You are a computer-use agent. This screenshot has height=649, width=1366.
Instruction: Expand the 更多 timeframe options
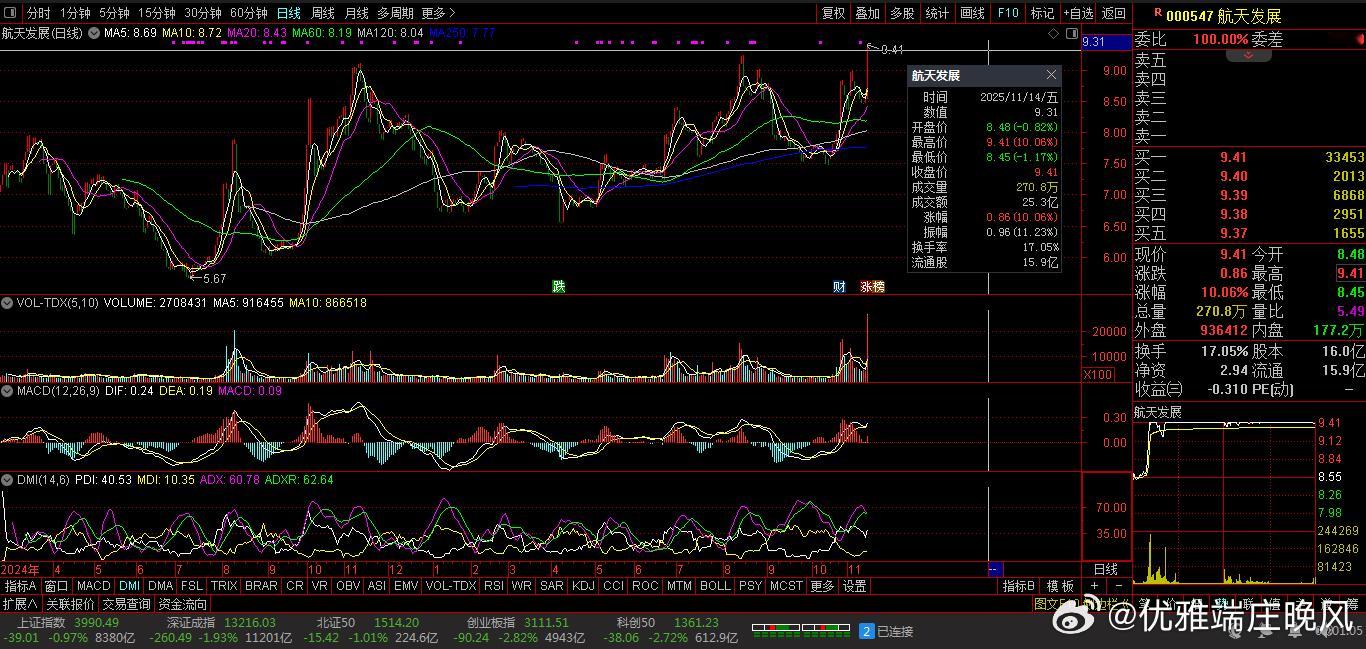438,13
